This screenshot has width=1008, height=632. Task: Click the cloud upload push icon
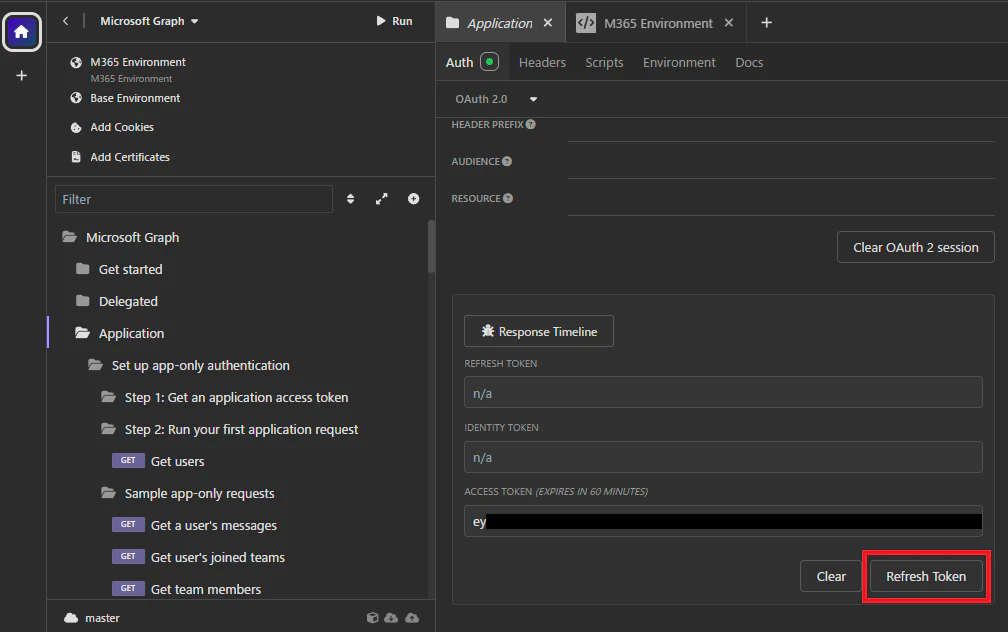pyautogui.click(x=412, y=618)
